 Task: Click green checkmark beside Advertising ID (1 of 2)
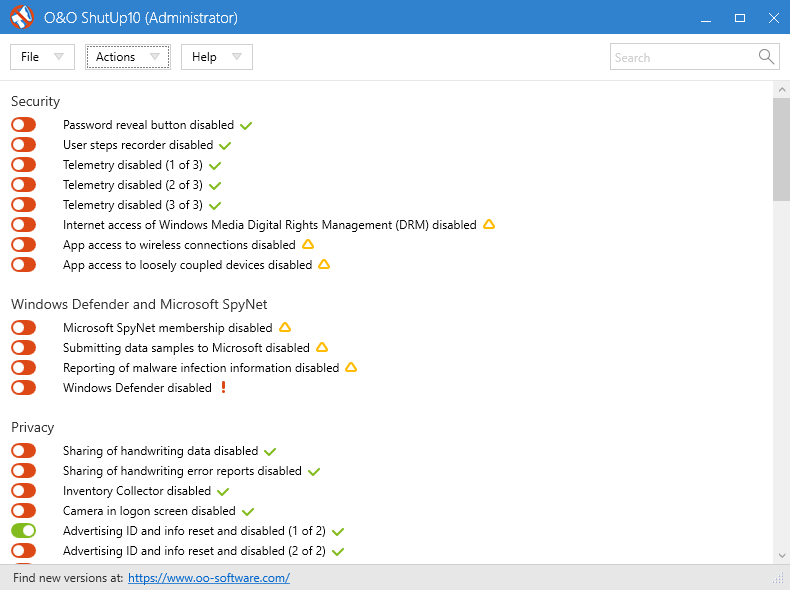click(x=338, y=532)
